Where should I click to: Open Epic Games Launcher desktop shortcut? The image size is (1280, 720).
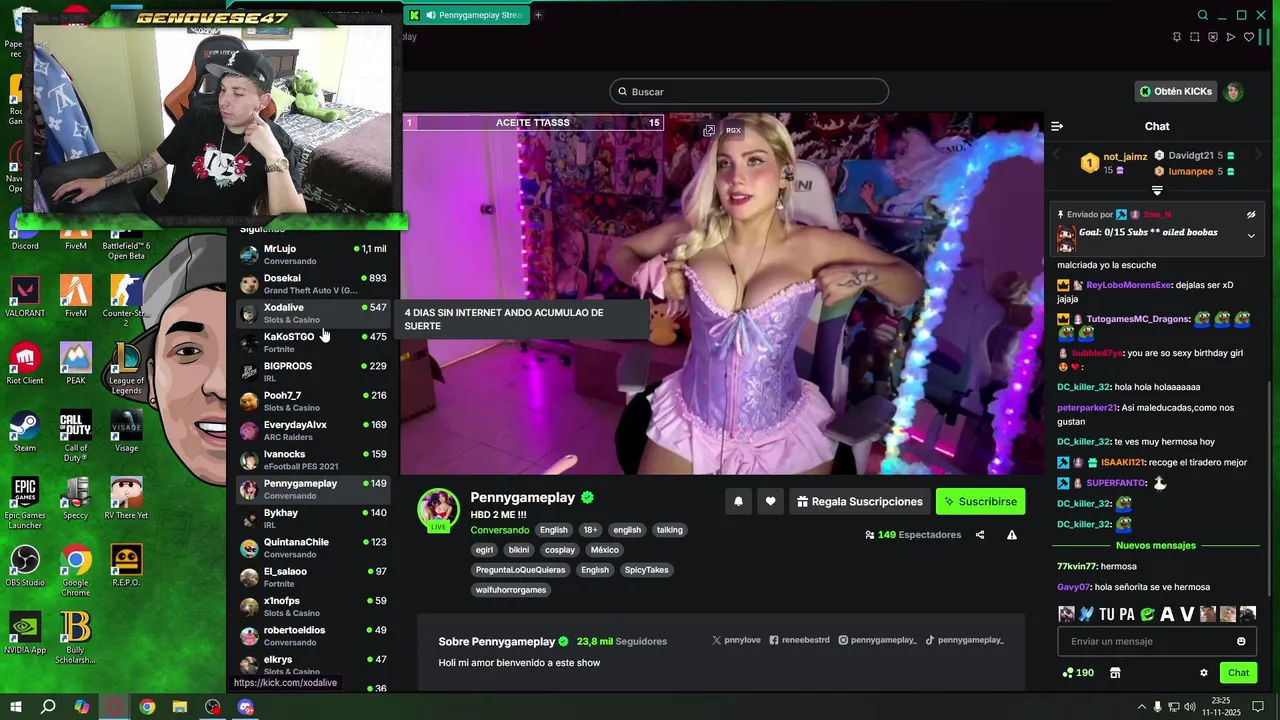(25, 504)
